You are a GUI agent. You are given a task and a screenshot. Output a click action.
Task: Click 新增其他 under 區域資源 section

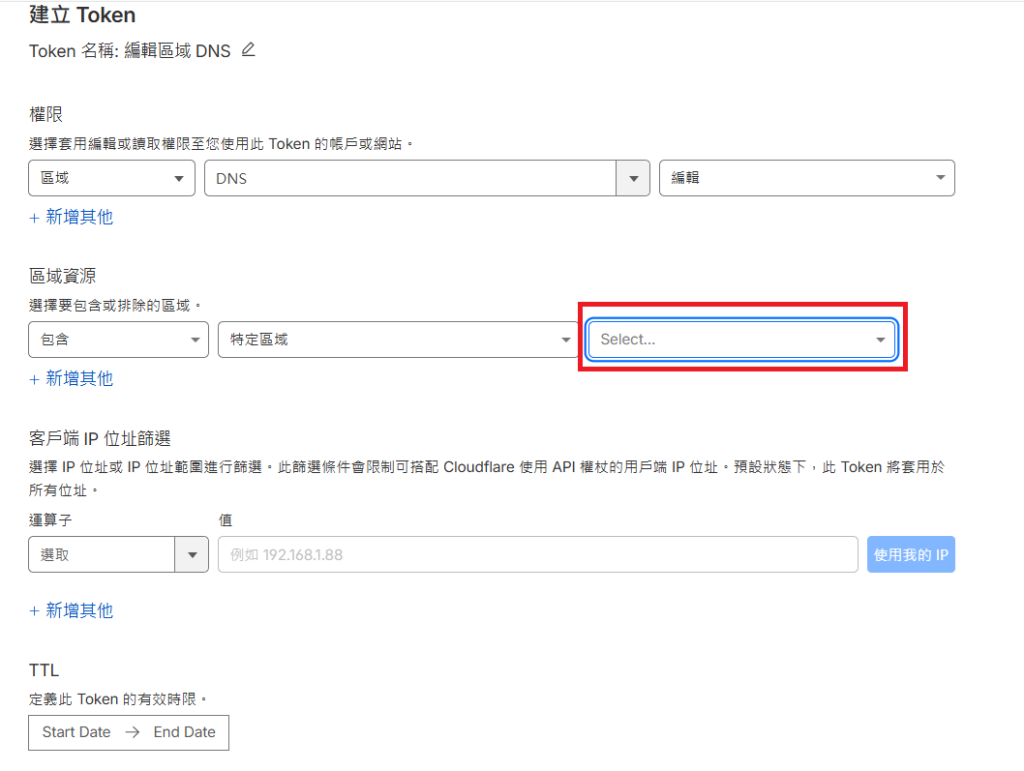pyautogui.click(x=71, y=378)
